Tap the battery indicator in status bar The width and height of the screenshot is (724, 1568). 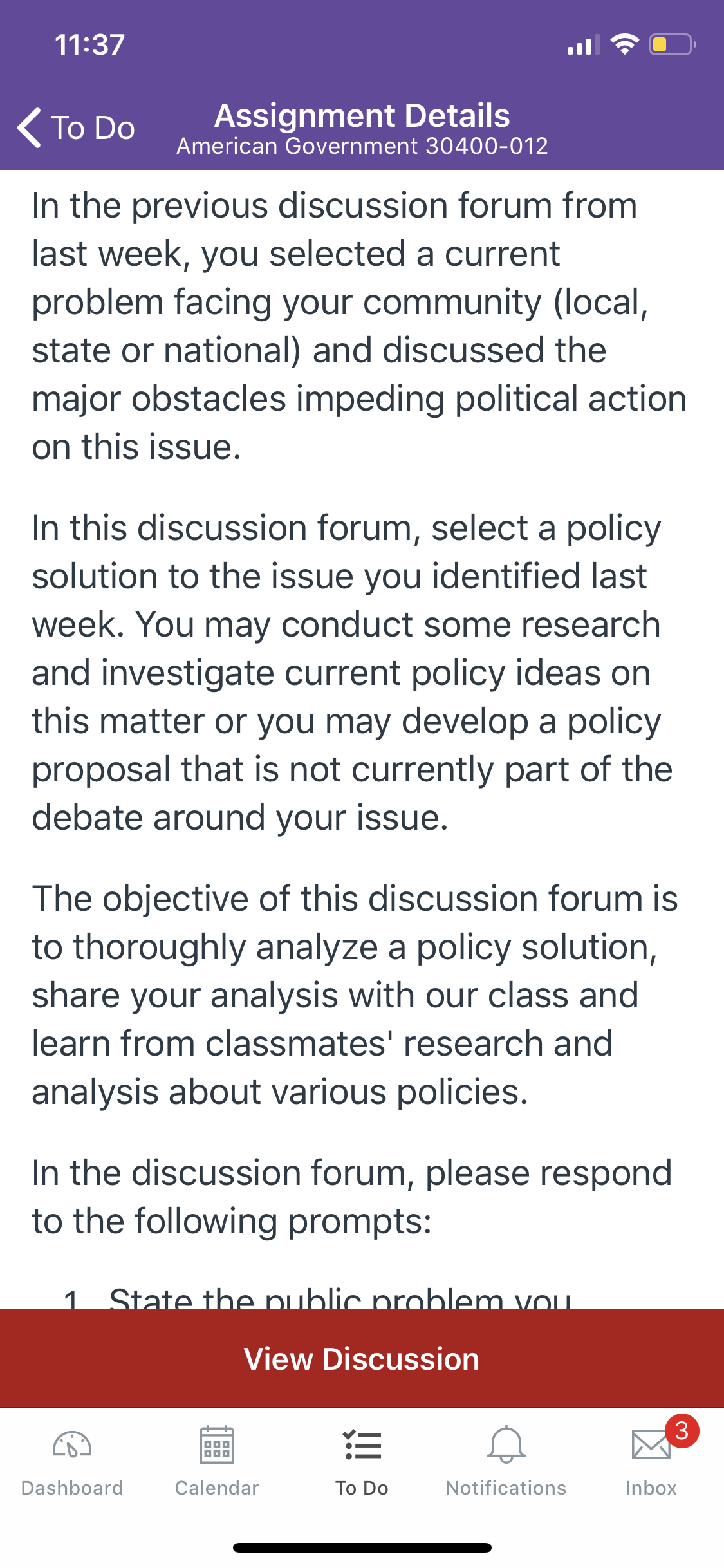(673, 44)
